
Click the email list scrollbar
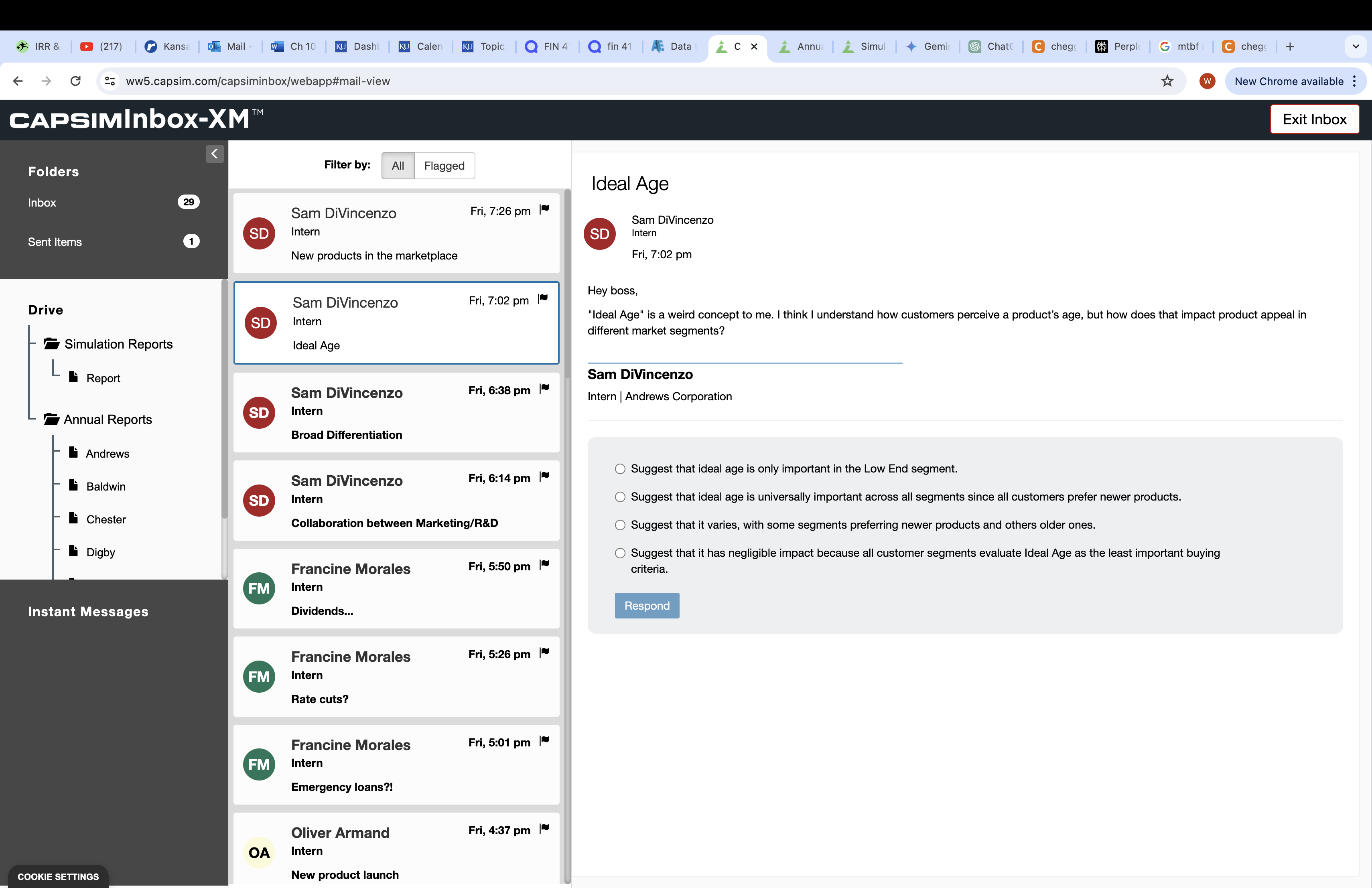[567, 284]
